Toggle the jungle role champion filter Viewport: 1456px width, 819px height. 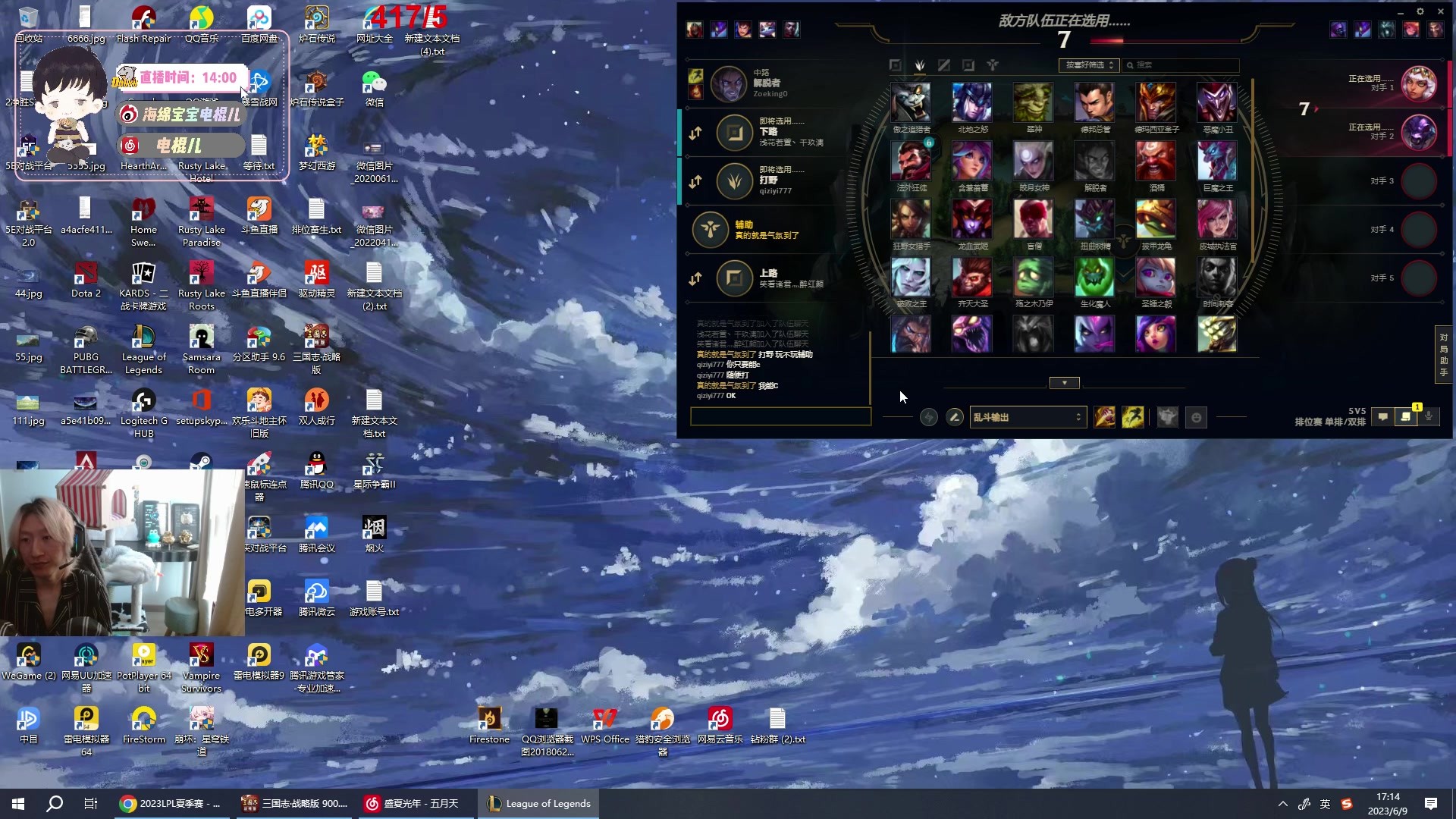(920, 65)
